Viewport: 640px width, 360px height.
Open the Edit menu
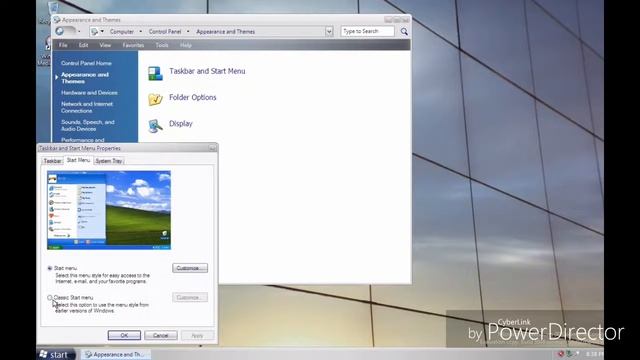(x=83, y=45)
